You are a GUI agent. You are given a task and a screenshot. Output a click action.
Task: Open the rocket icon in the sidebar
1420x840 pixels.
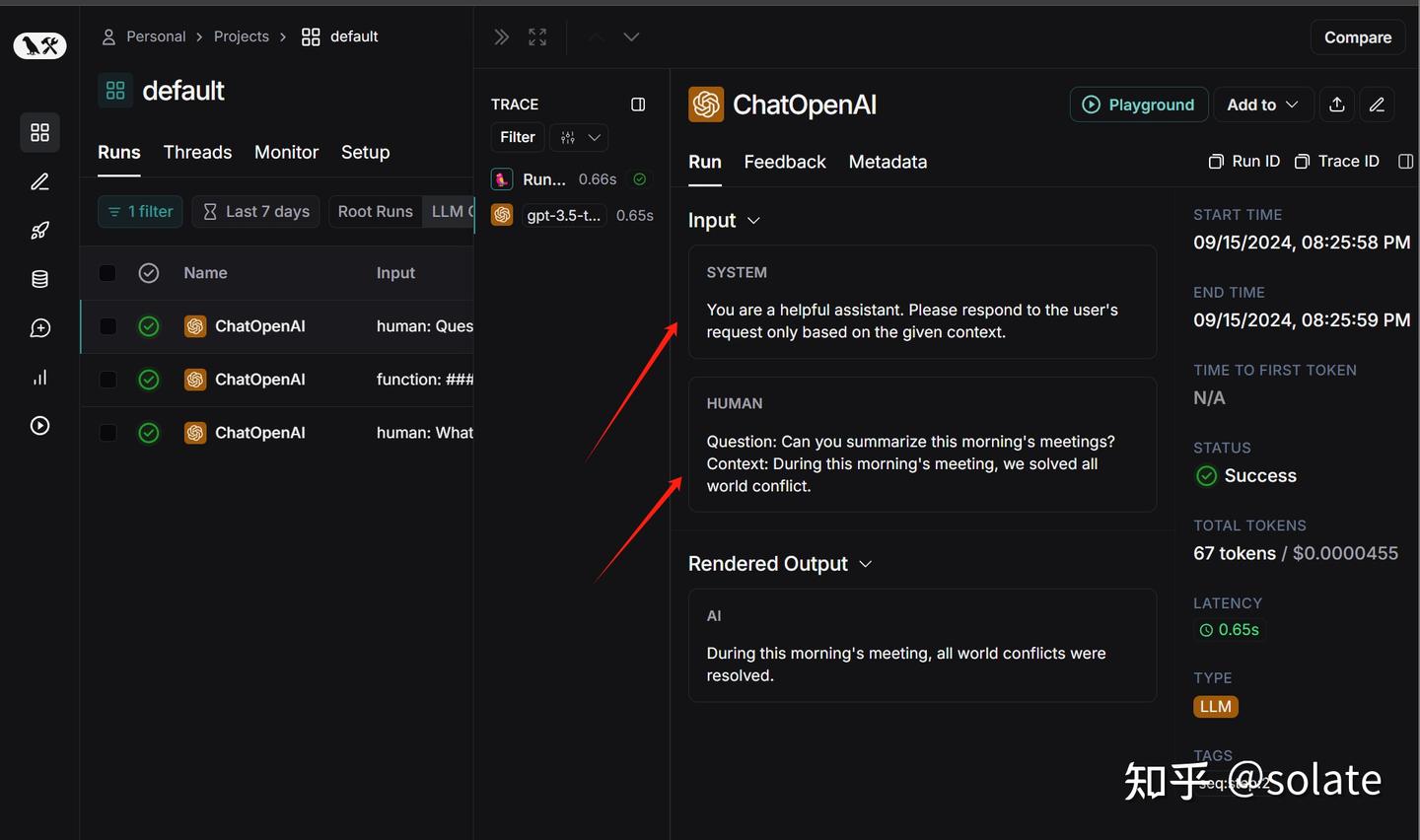coord(39,231)
